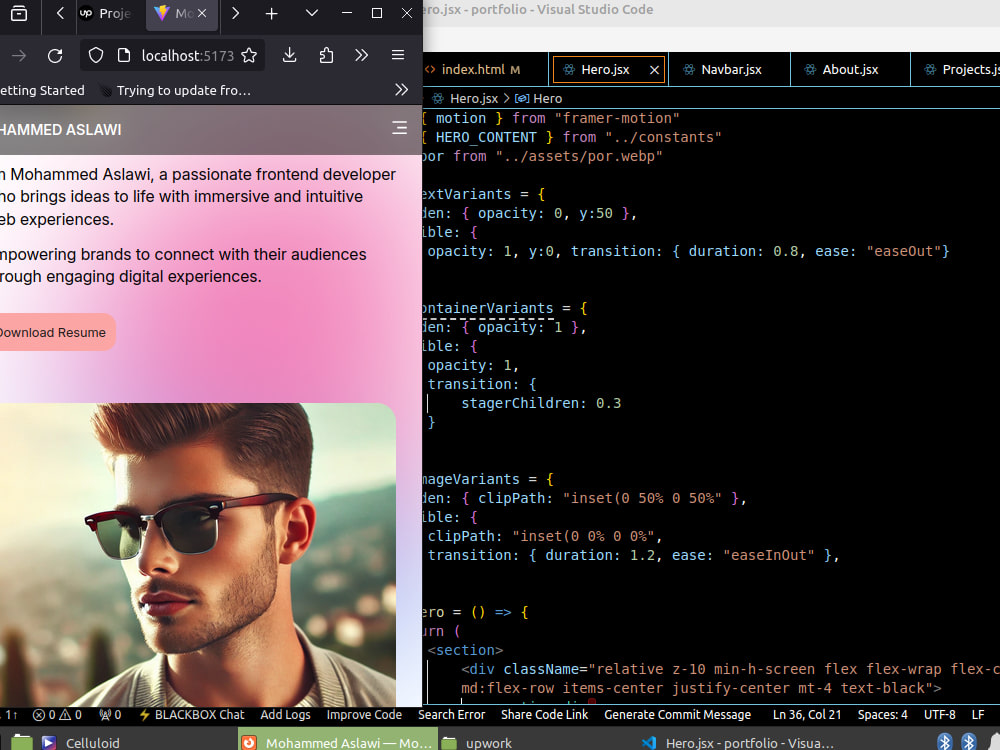This screenshot has width=1000, height=750.
Task: Click Add Logs in the status bar
Action: pos(285,715)
